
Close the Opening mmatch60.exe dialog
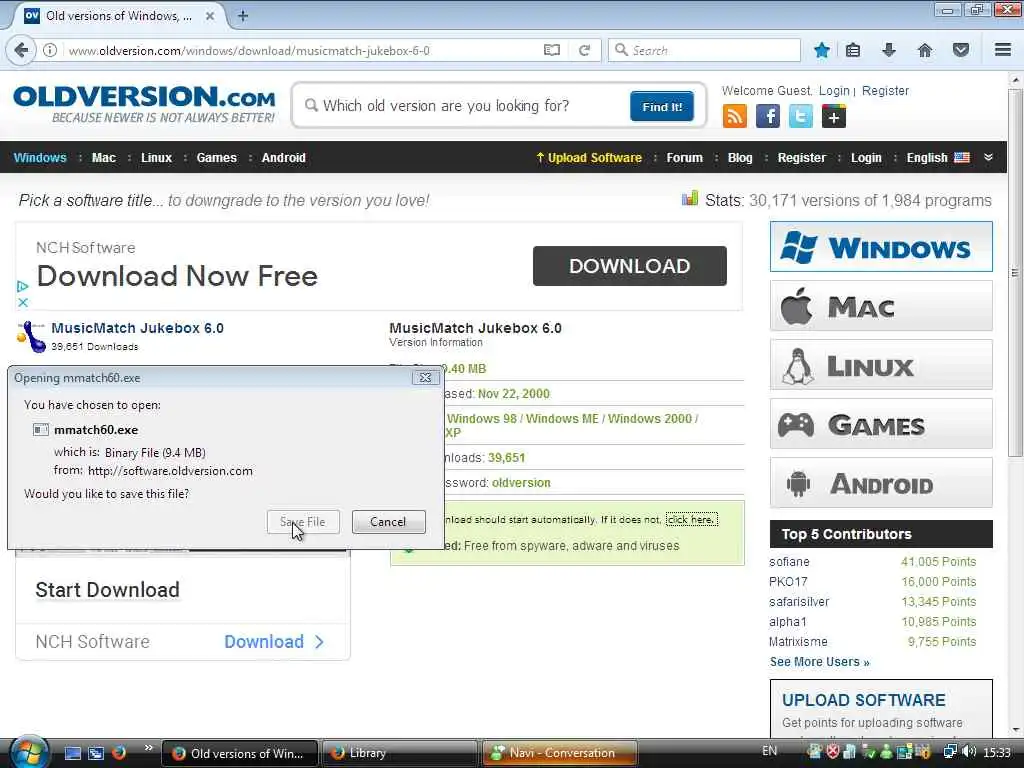pyautogui.click(x=425, y=377)
